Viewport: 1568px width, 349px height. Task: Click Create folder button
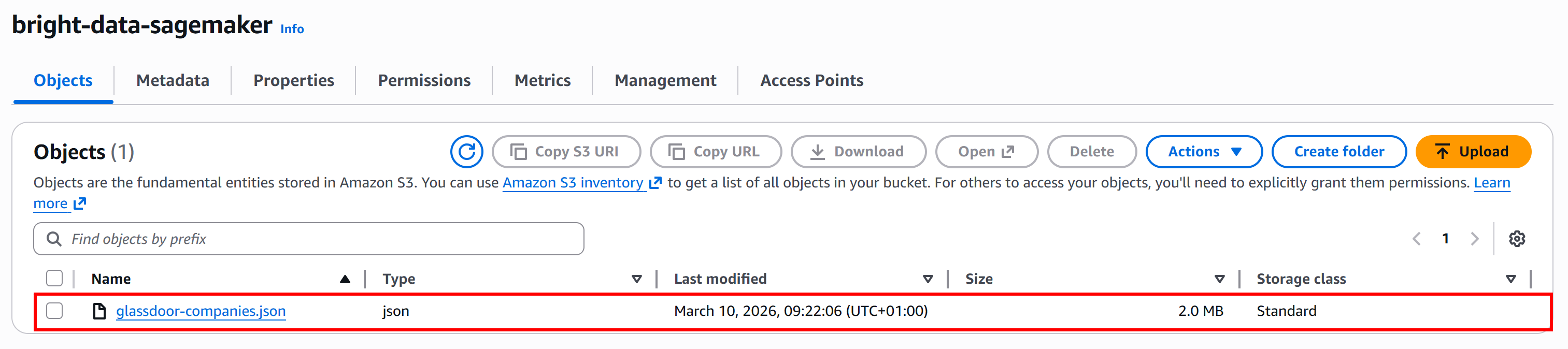click(x=1338, y=151)
